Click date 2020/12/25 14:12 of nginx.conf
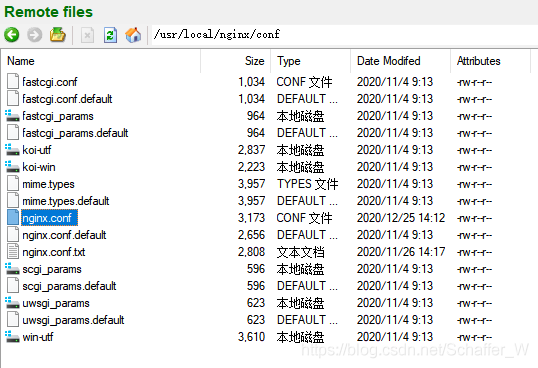Image resolution: width=538 pixels, height=368 pixels. tap(401, 218)
